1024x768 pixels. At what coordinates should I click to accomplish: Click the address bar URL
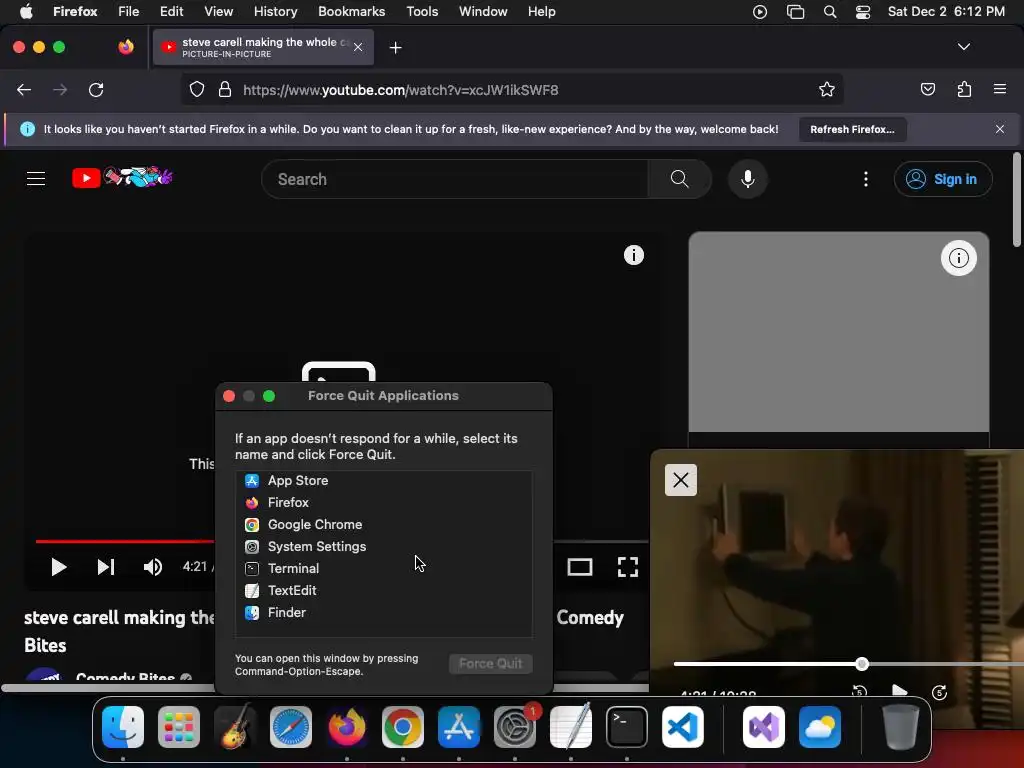[x=400, y=90]
